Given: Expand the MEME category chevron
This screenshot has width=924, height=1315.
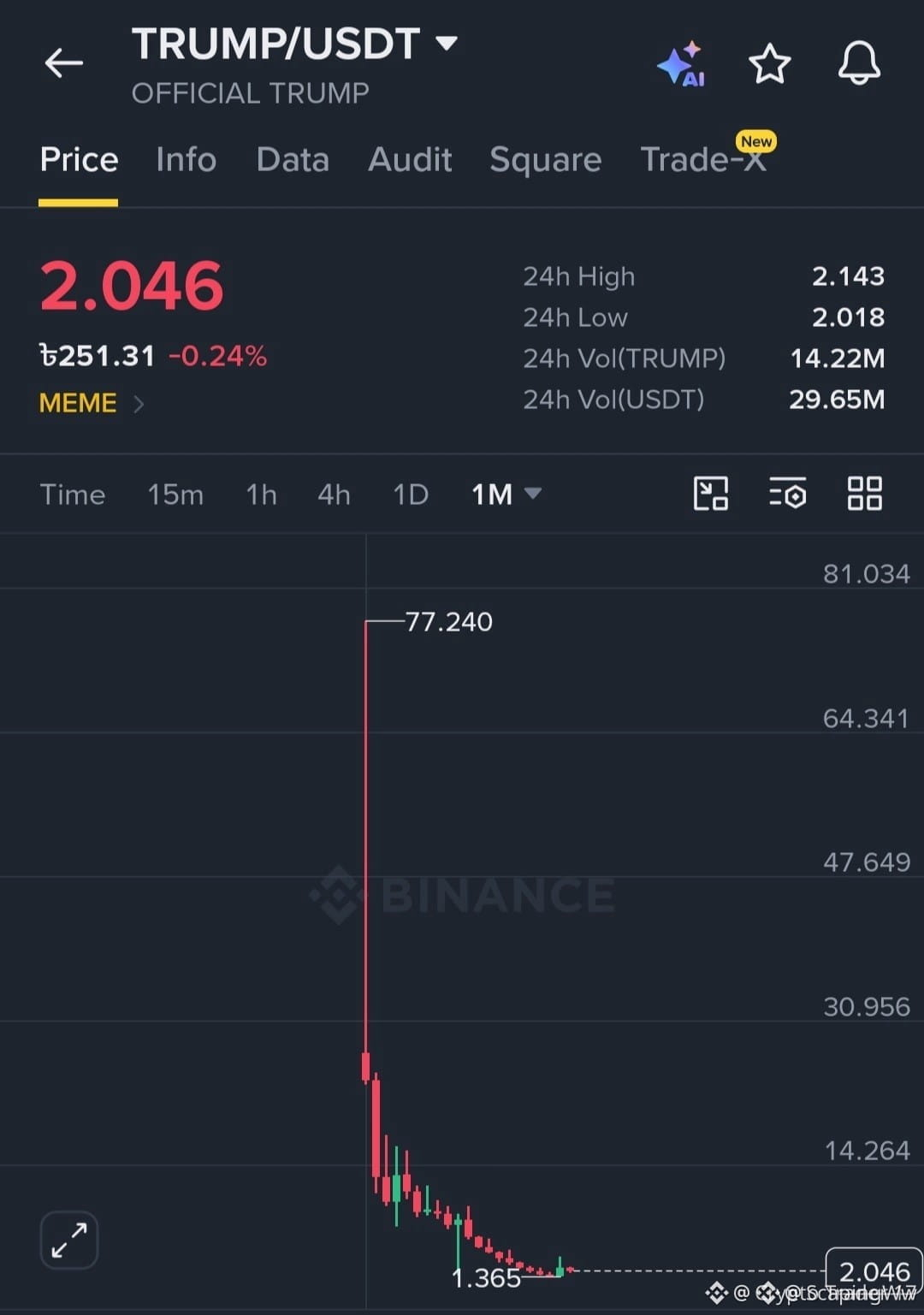Looking at the screenshot, I should pyautogui.click(x=139, y=404).
